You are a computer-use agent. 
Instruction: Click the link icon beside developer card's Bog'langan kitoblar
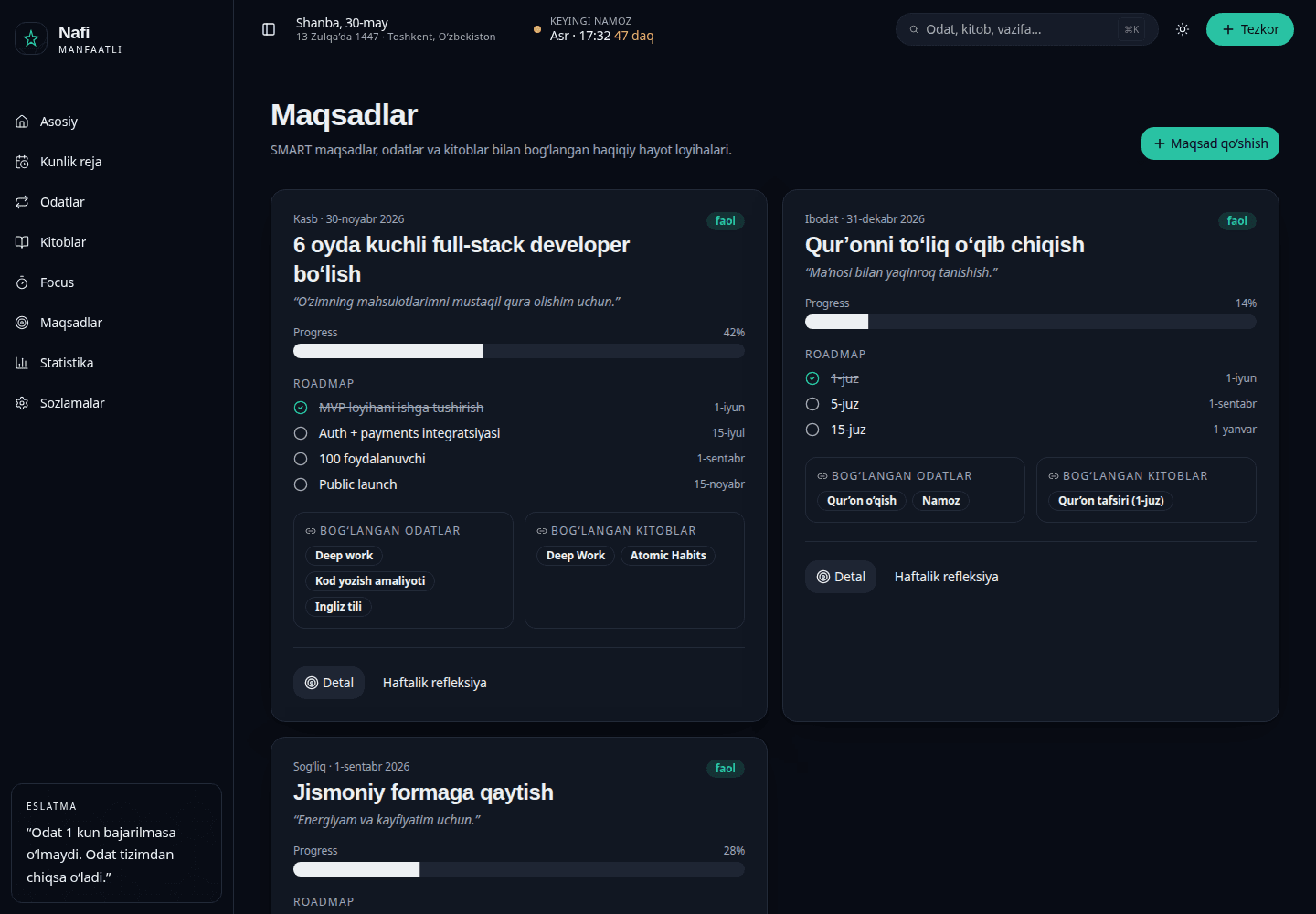click(542, 531)
